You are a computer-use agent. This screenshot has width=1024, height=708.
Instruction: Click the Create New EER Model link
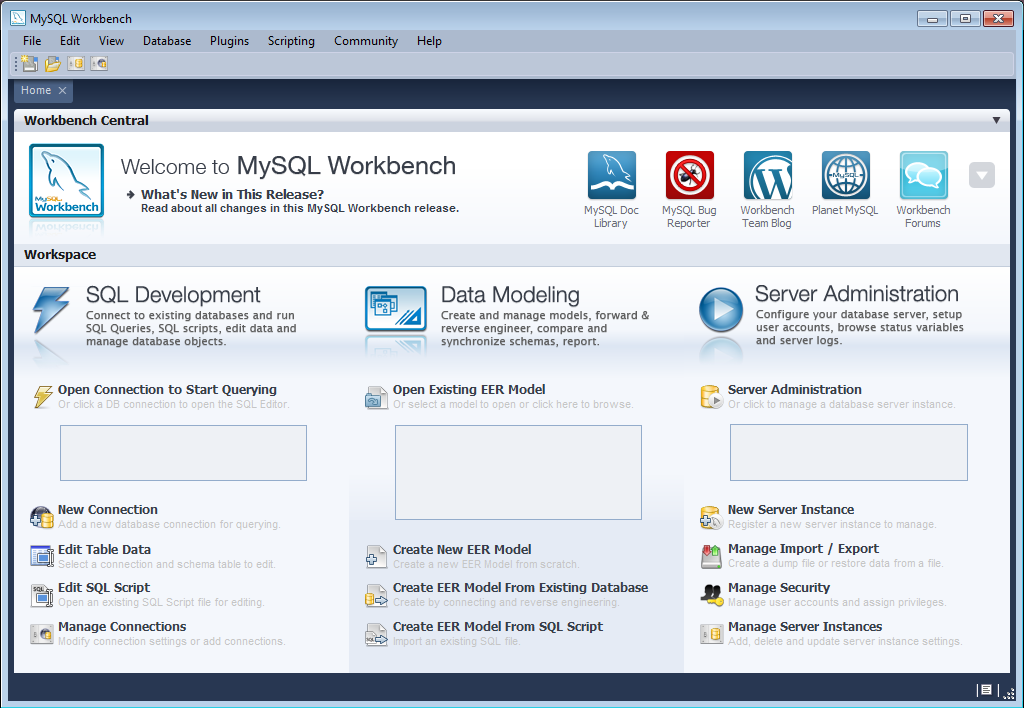[462, 549]
